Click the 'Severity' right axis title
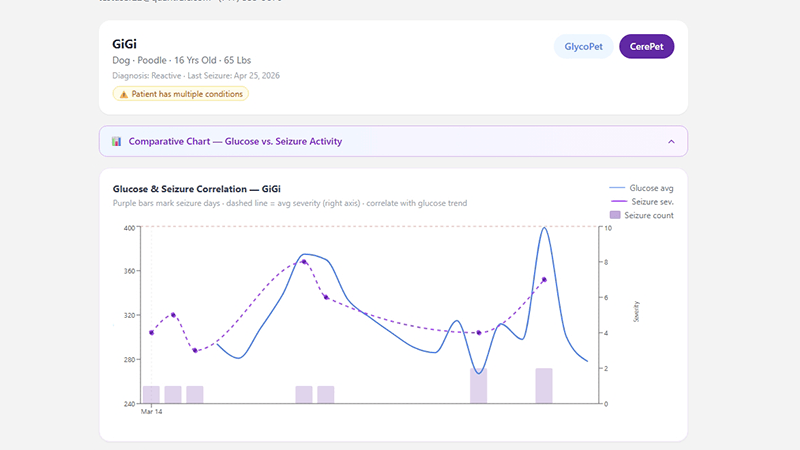The height and width of the screenshot is (450, 800). pos(636,311)
